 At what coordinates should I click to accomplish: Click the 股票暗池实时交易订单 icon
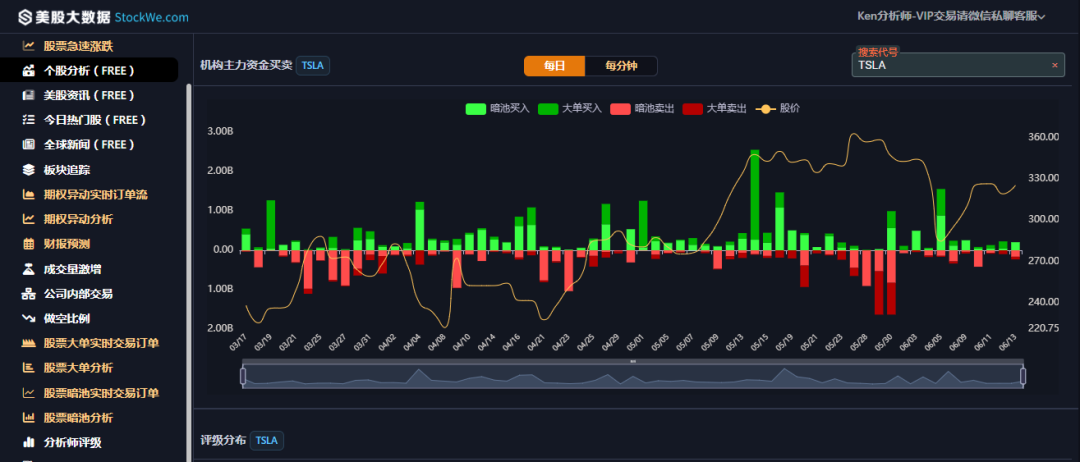(x=28, y=392)
